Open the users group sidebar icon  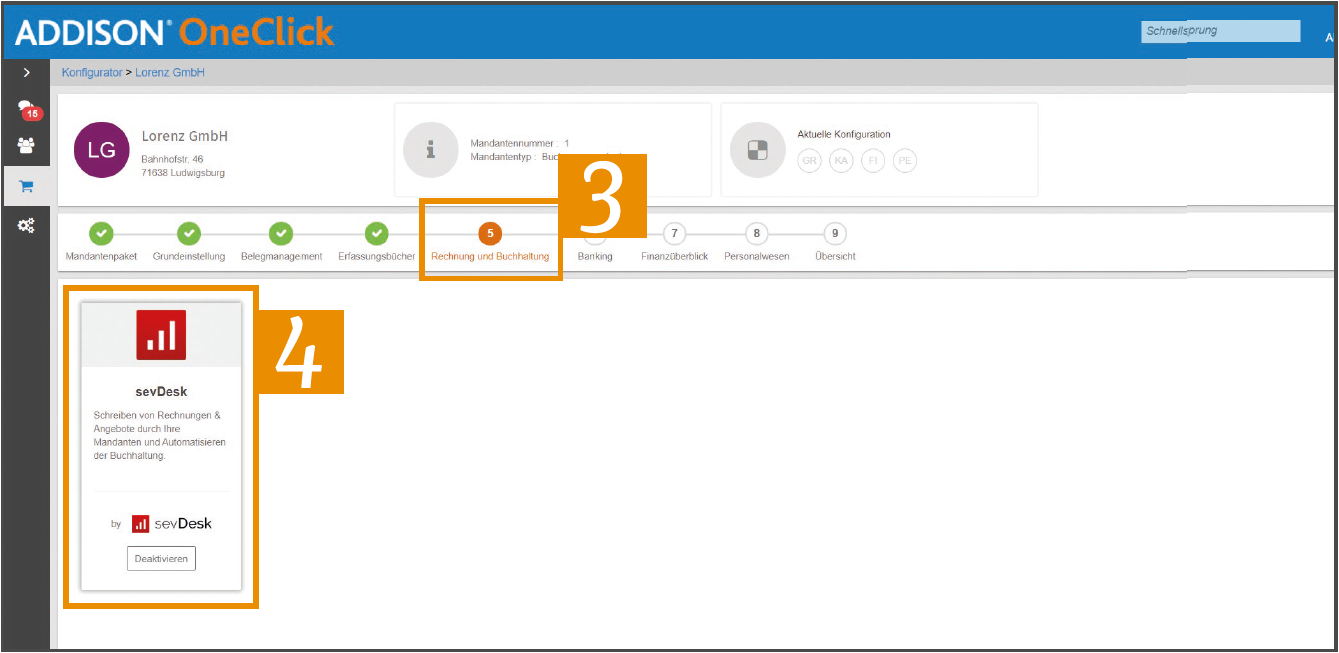coord(27,146)
